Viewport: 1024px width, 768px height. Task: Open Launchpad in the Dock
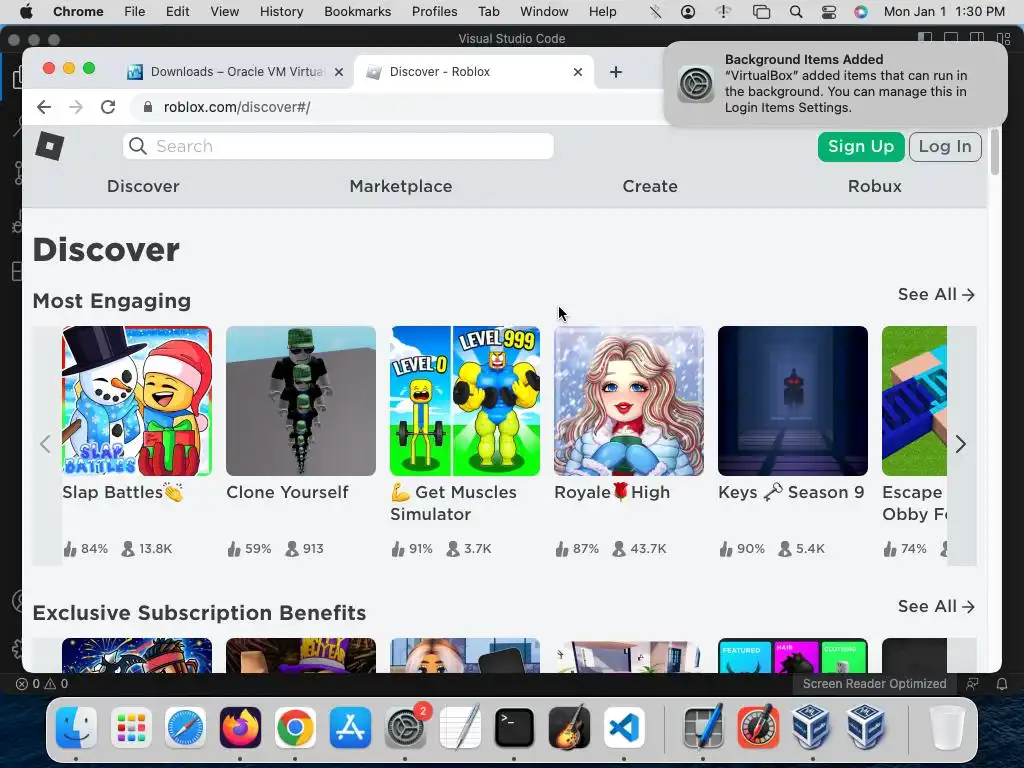click(x=131, y=728)
